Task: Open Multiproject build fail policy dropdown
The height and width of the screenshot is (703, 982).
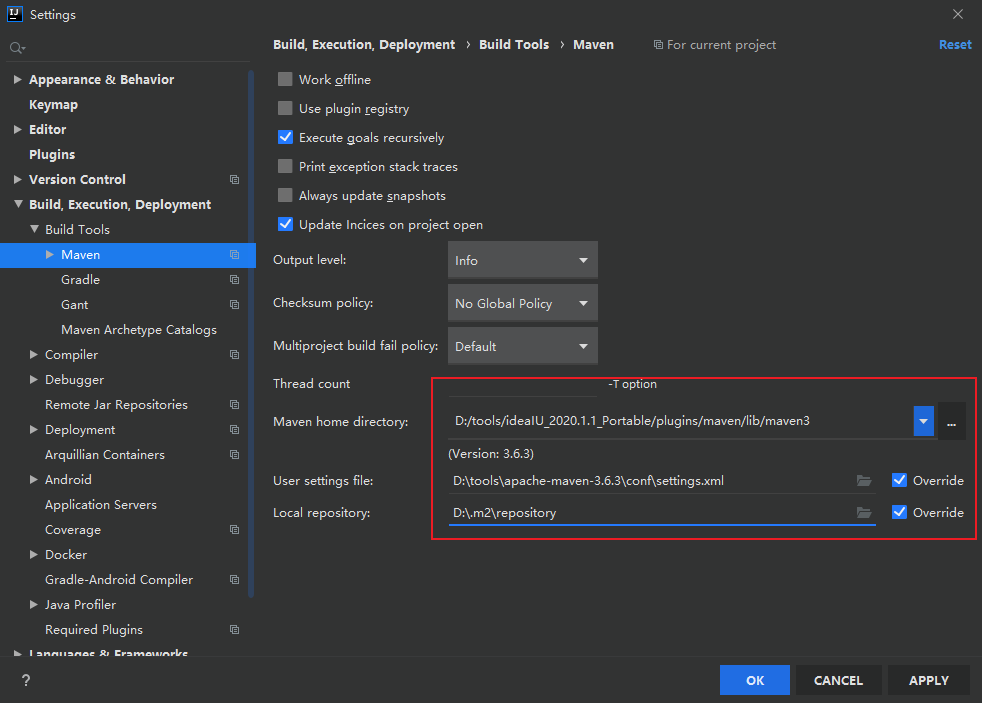Action: pos(522,346)
